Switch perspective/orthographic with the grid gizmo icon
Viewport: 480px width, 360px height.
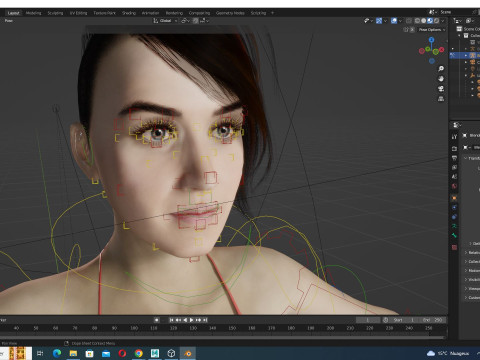[x=441, y=99]
